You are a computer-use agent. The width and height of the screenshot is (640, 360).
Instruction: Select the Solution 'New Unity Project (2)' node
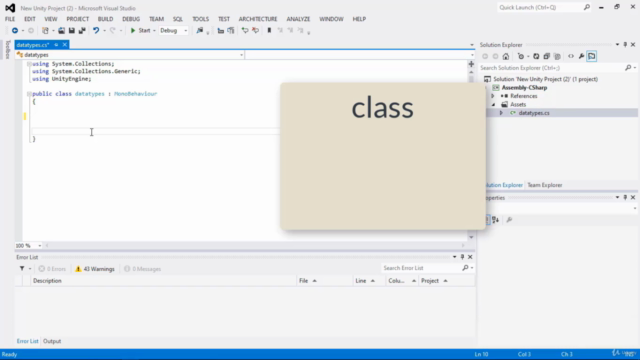pos(545,79)
